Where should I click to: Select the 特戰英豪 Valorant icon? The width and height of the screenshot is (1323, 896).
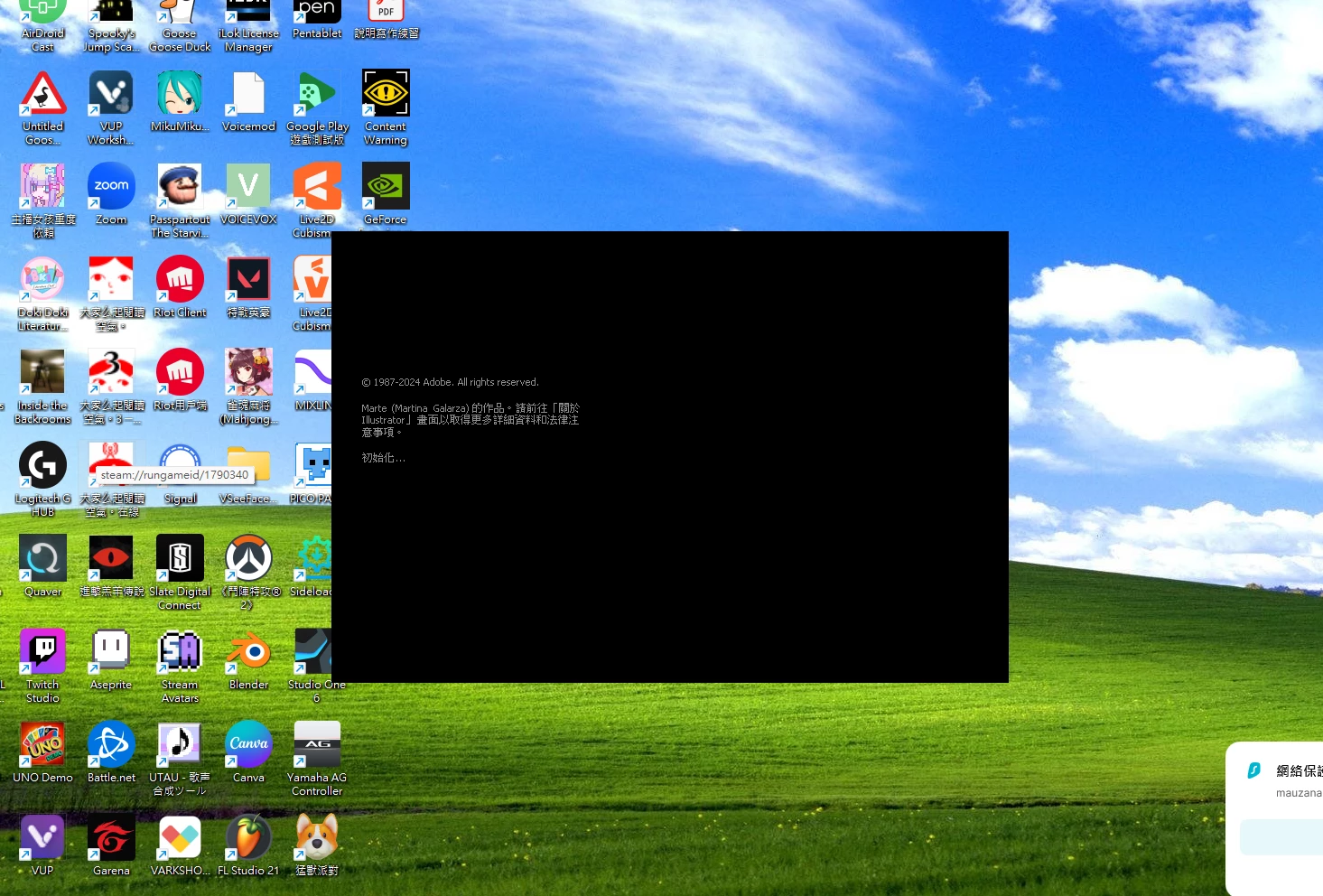click(x=248, y=287)
